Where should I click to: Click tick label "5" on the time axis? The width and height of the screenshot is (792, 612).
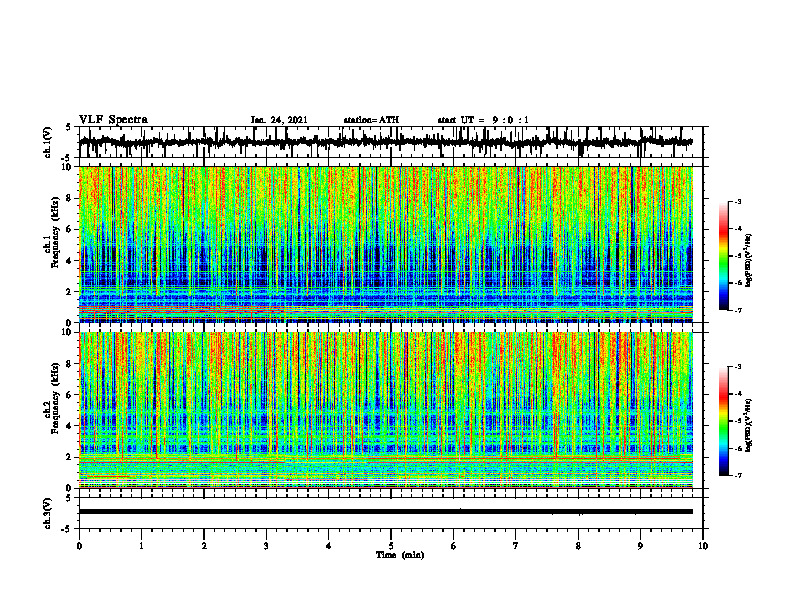[x=391, y=546]
